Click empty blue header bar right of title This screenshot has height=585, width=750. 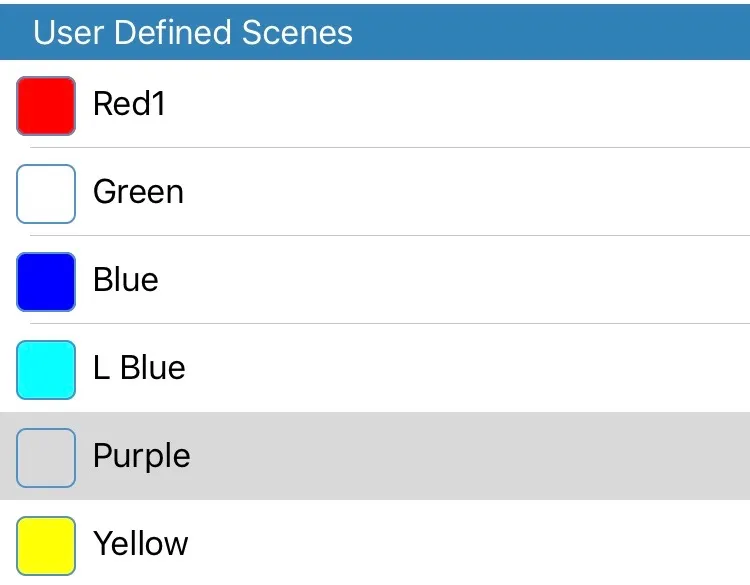(x=560, y=32)
